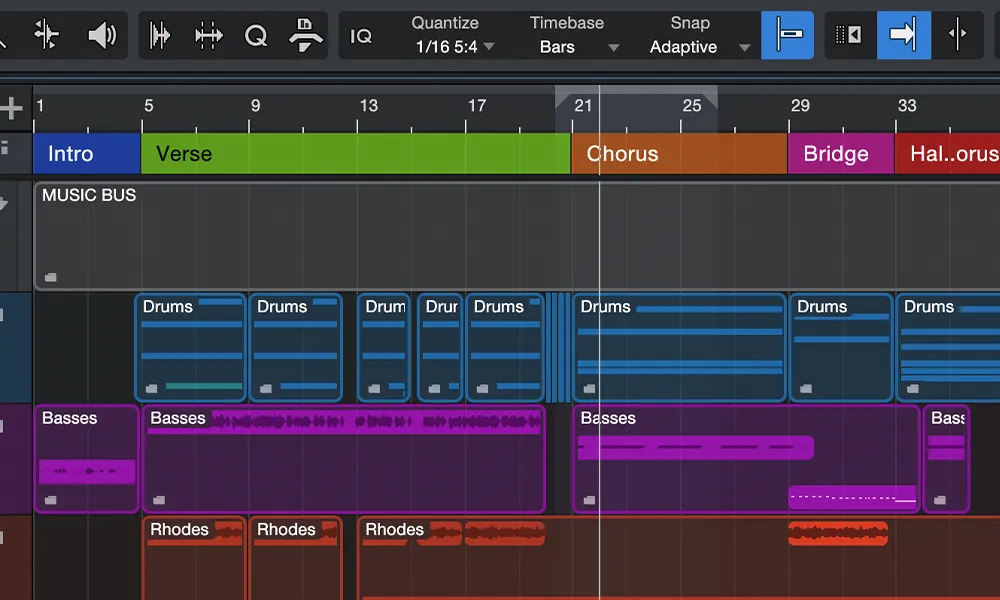Select the green Verse section block
This screenshot has height=600, width=1000.
tap(355, 154)
